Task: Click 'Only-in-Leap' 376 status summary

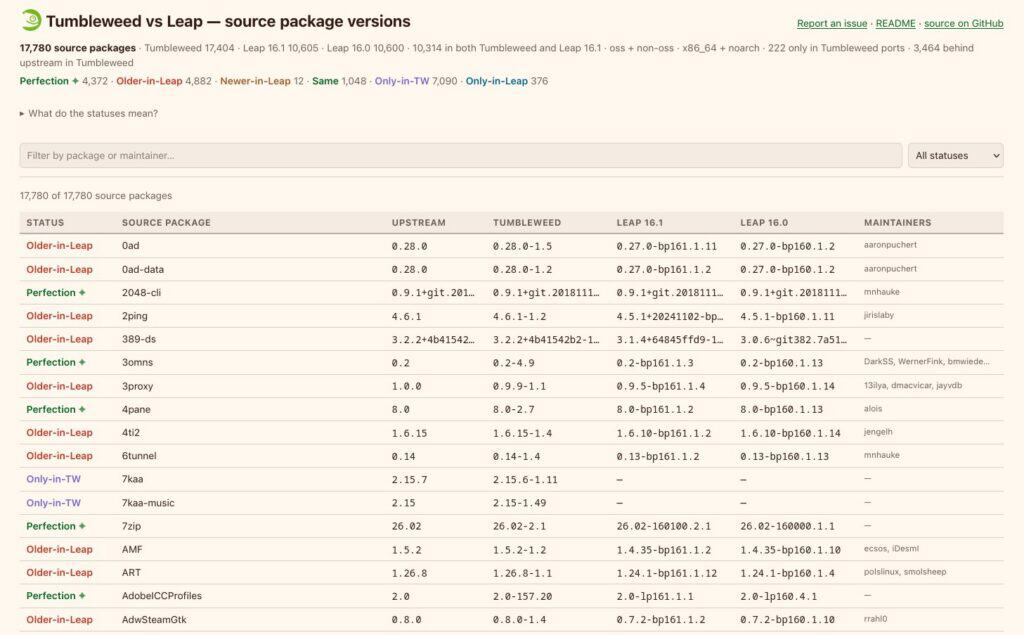Action: (507, 81)
